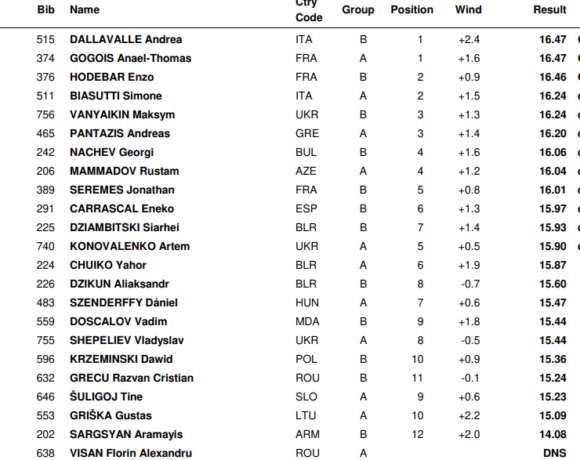Viewport: 580px width, 460px height.
Task: Click the Name column header
Action: pos(84,10)
